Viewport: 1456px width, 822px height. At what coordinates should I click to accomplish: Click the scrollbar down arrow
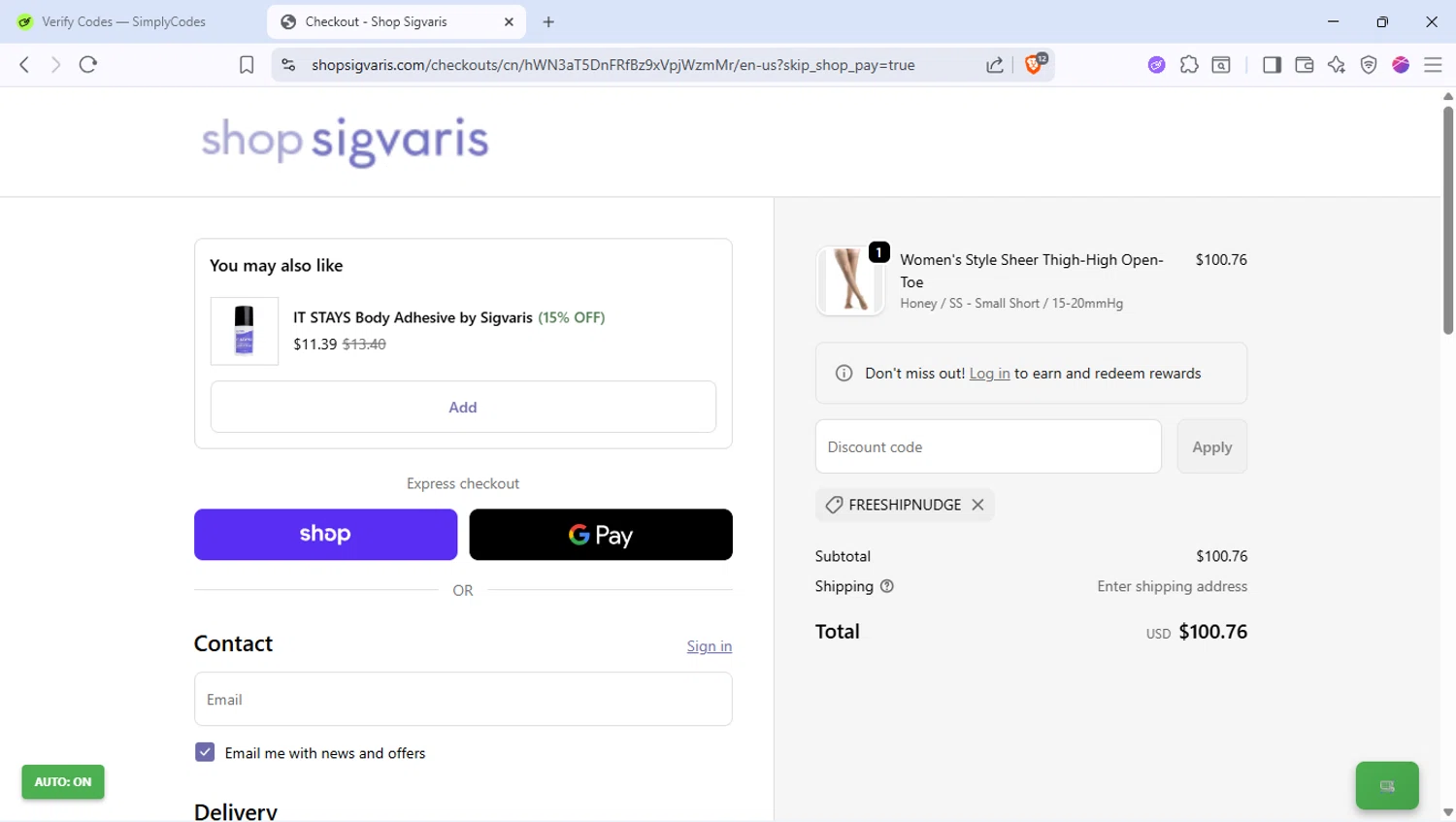(x=1448, y=812)
